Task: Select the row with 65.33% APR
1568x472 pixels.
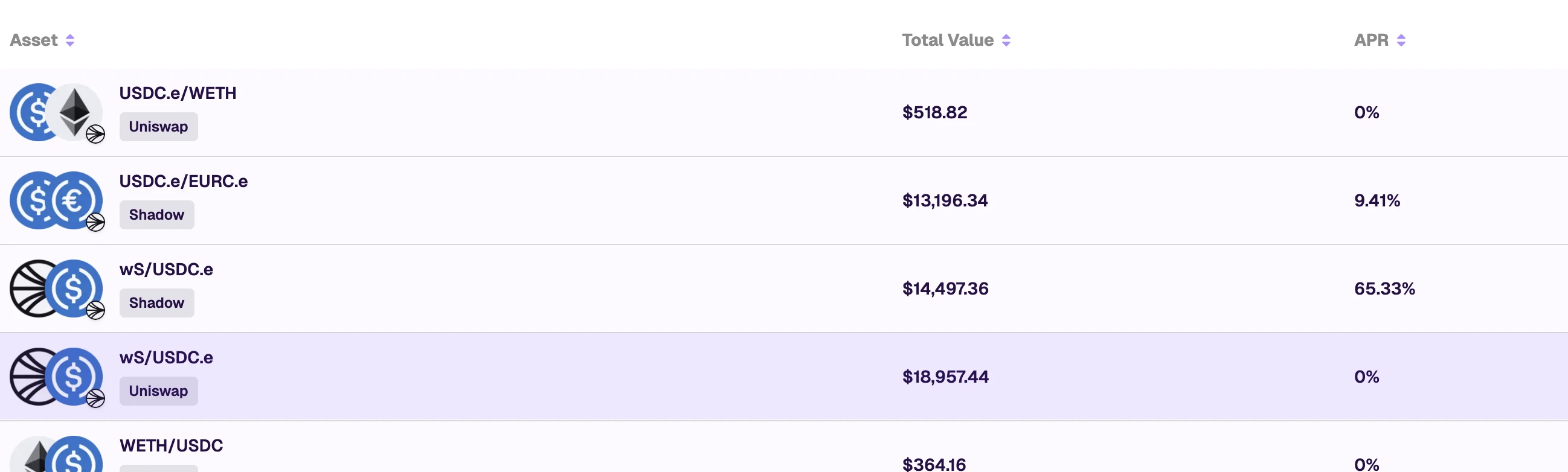Action: pos(1384,289)
